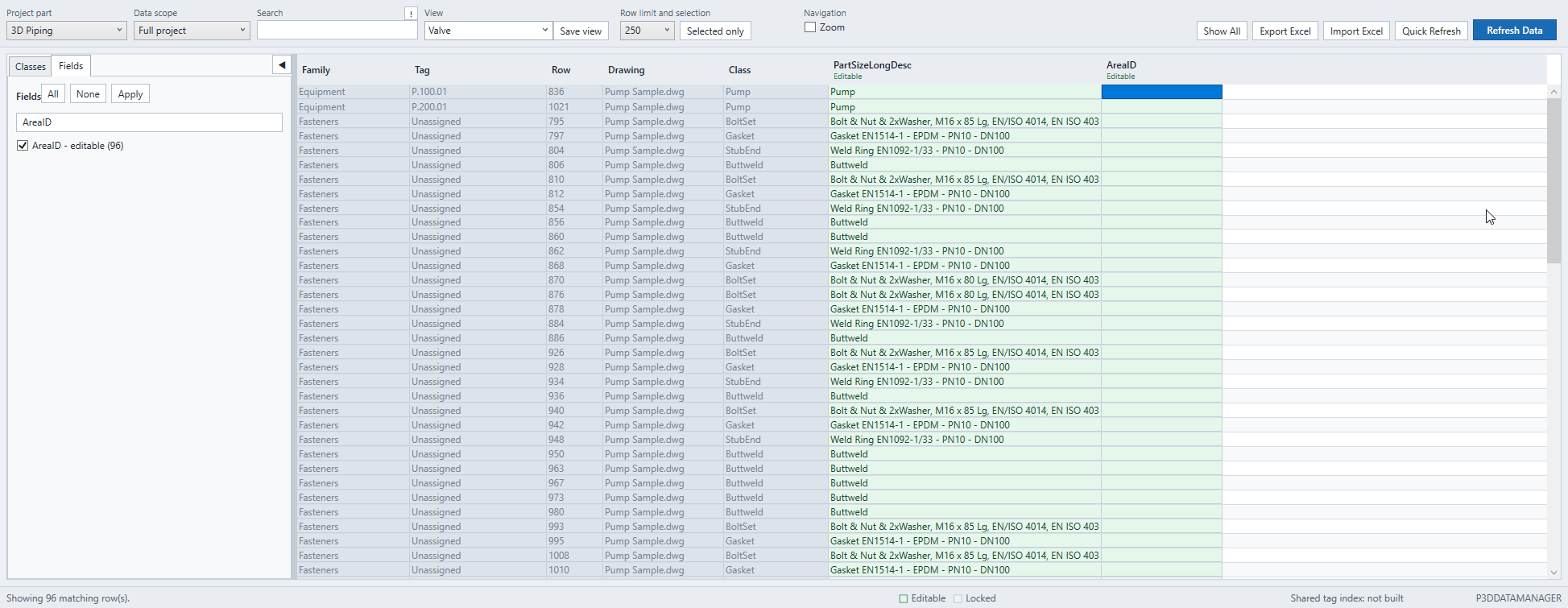Screen dimensions: 1568x608
Task: Click the Unassigned tag cell in row 980
Action: point(478,512)
